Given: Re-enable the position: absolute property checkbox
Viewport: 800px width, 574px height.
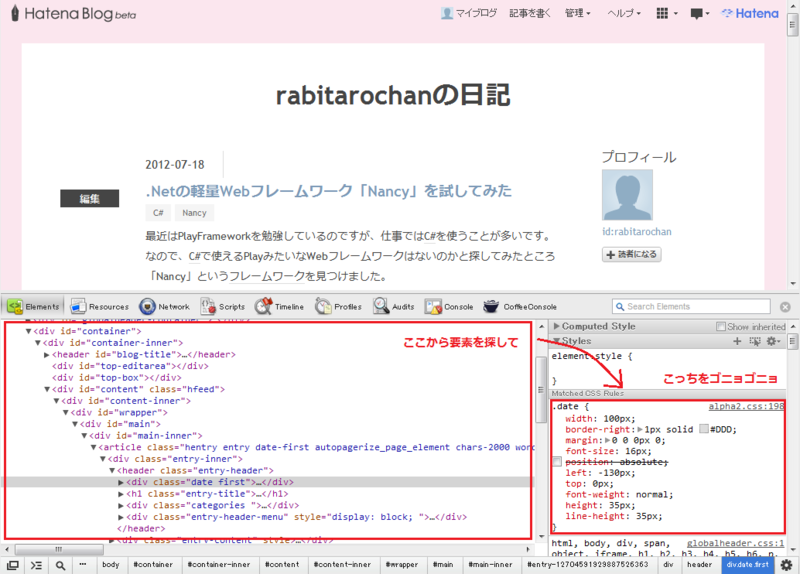Looking at the screenshot, I should click(557, 462).
